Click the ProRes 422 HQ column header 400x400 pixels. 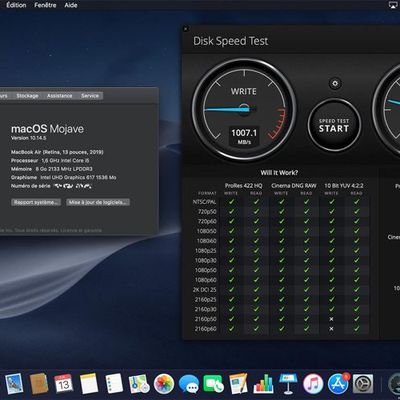(x=244, y=186)
